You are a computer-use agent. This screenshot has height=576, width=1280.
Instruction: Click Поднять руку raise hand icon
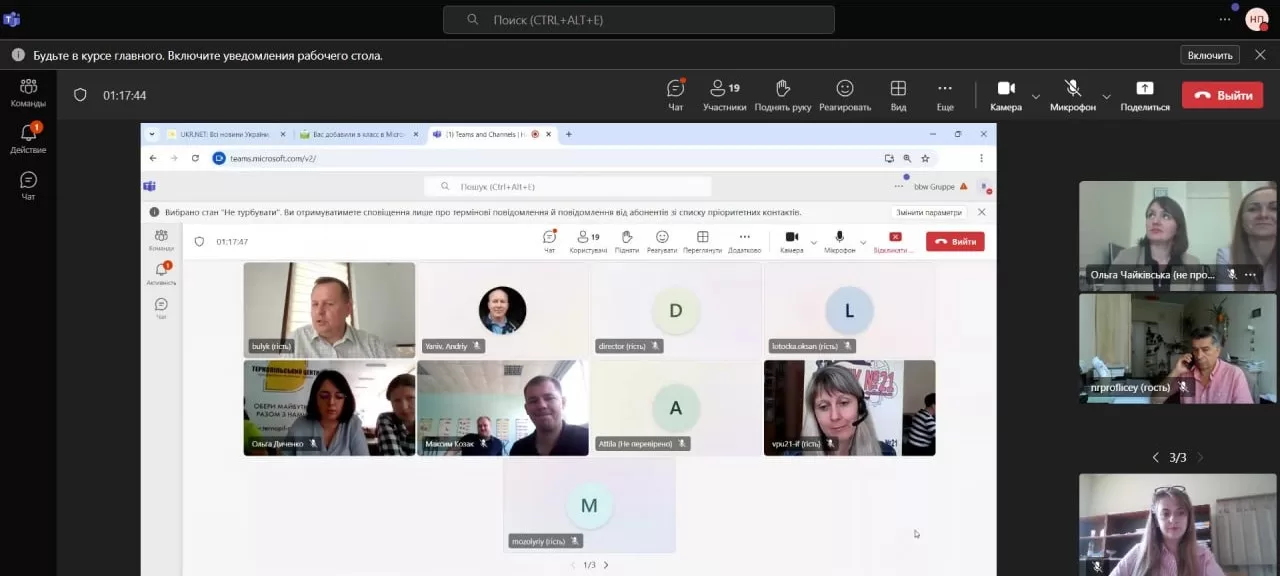pyautogui.click(x=782, y=95)
